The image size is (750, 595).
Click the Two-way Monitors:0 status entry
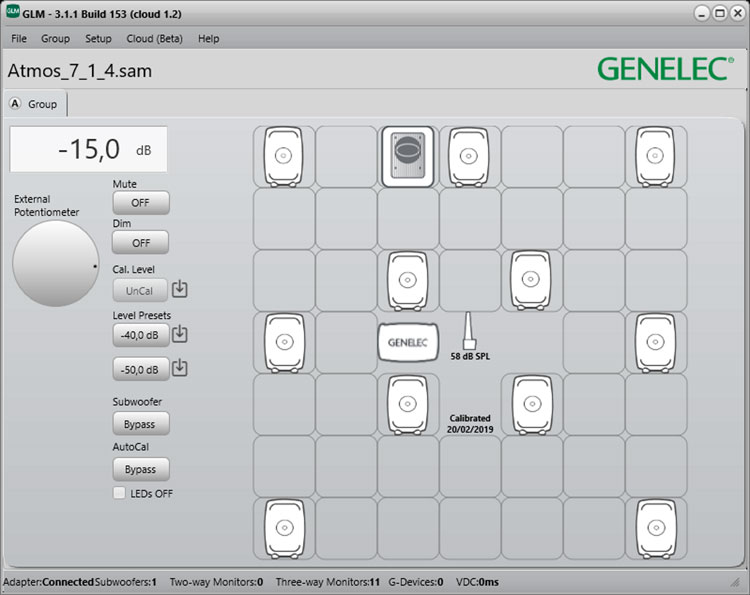coord(216,582)
